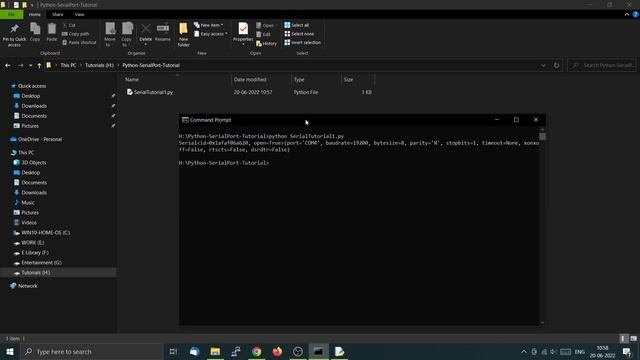
Task: Click Command Prompt title bar icon
Action: pos(185,120)
